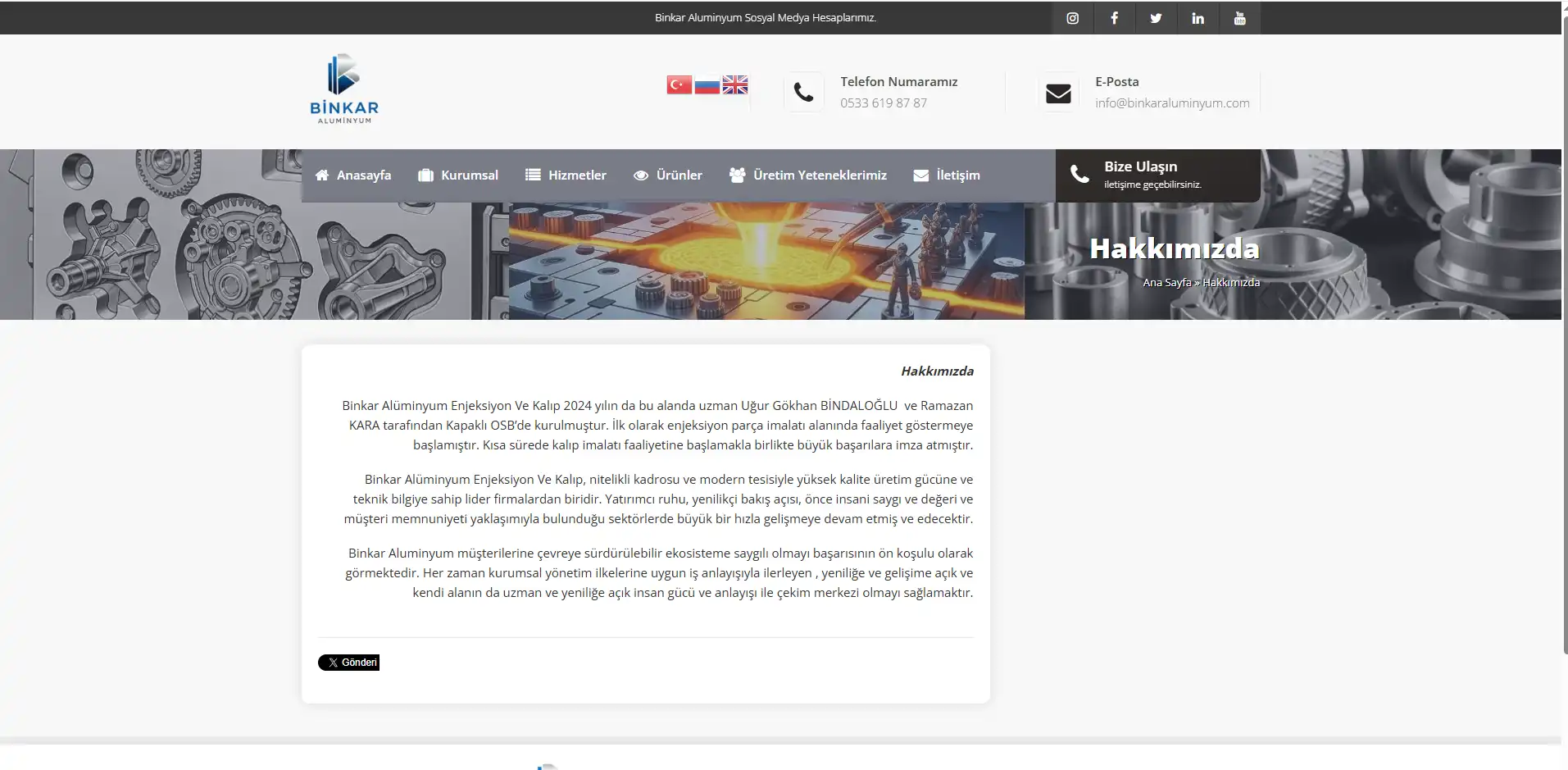Click the Telefon Numaramız label

tap(899, 81)
